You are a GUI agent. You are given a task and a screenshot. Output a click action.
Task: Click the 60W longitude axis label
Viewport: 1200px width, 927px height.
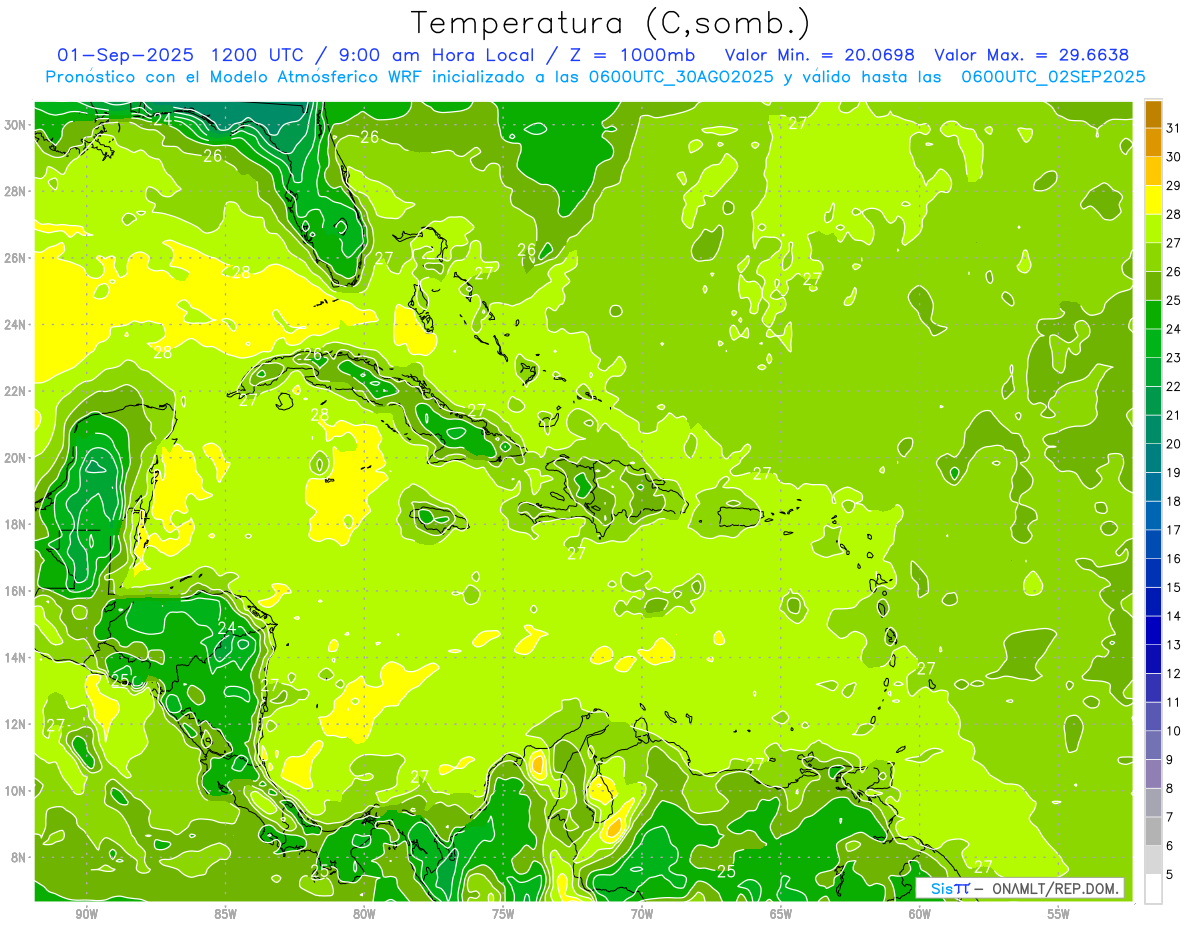920,914
